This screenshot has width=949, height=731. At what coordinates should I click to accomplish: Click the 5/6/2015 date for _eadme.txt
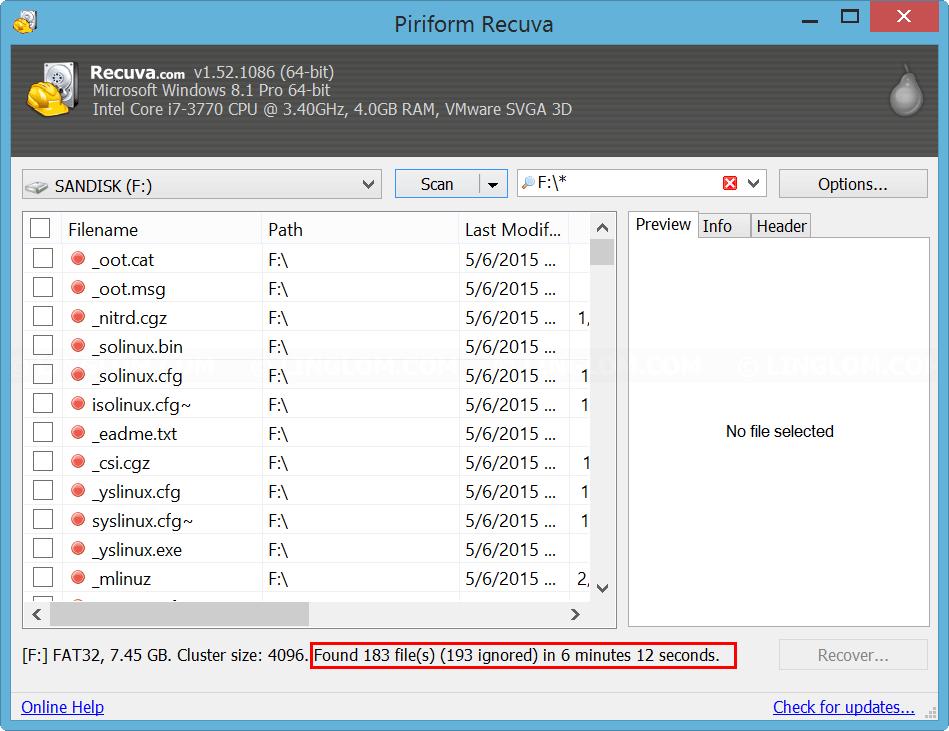tap(510, 434)
